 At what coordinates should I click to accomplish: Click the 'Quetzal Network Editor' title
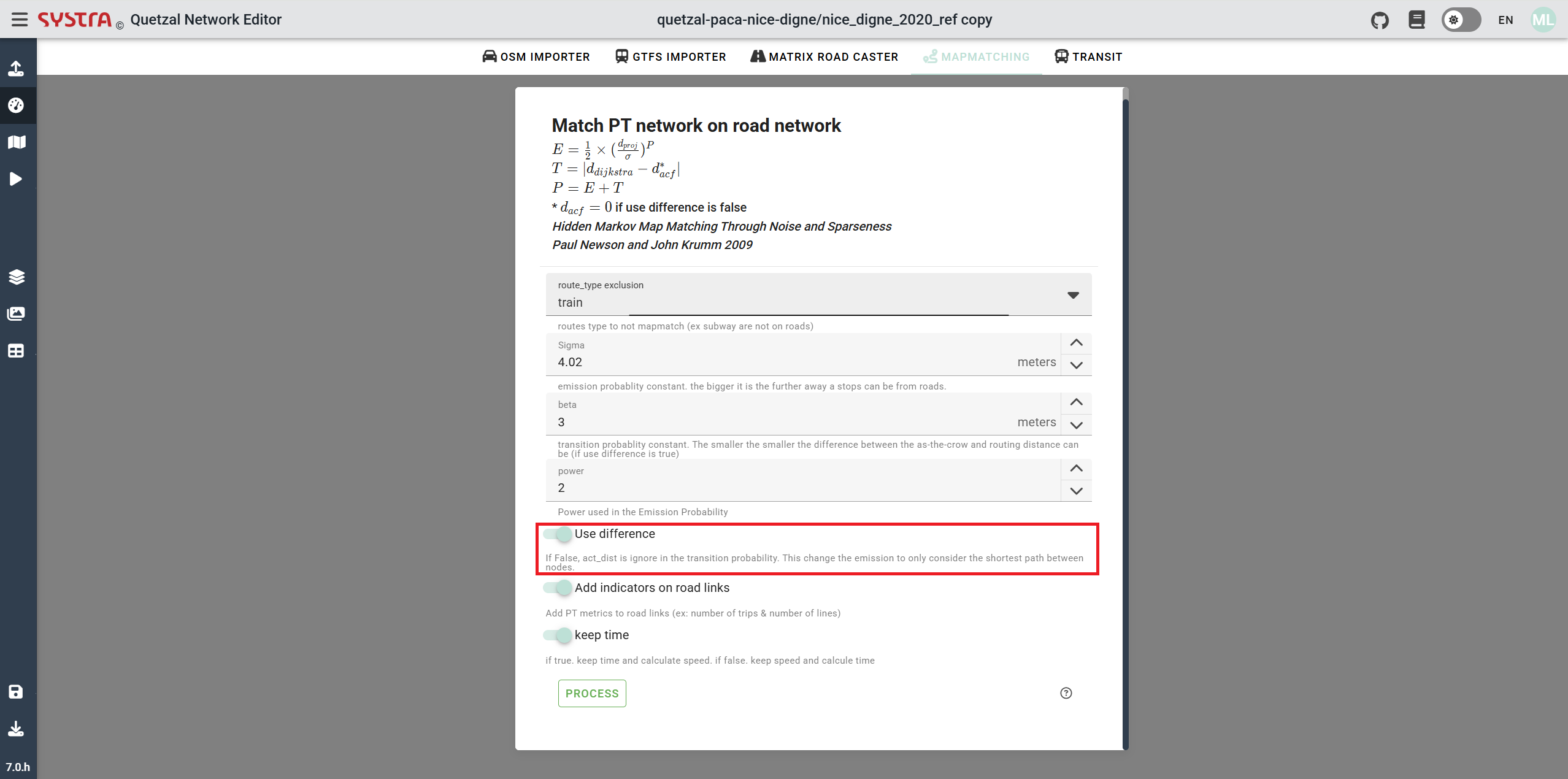pos(206,20)
